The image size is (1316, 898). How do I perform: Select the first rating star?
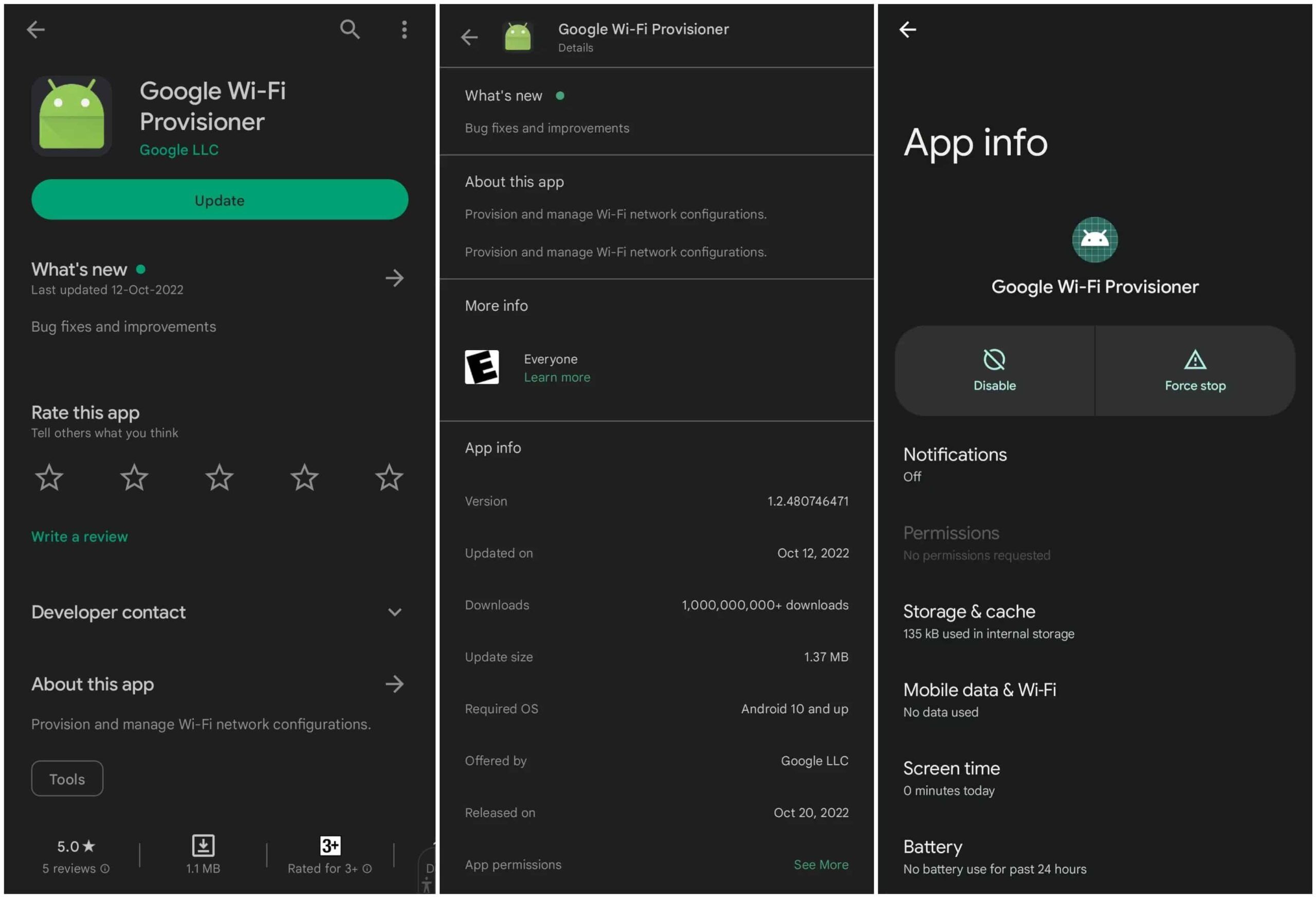[x=49, y=478]
